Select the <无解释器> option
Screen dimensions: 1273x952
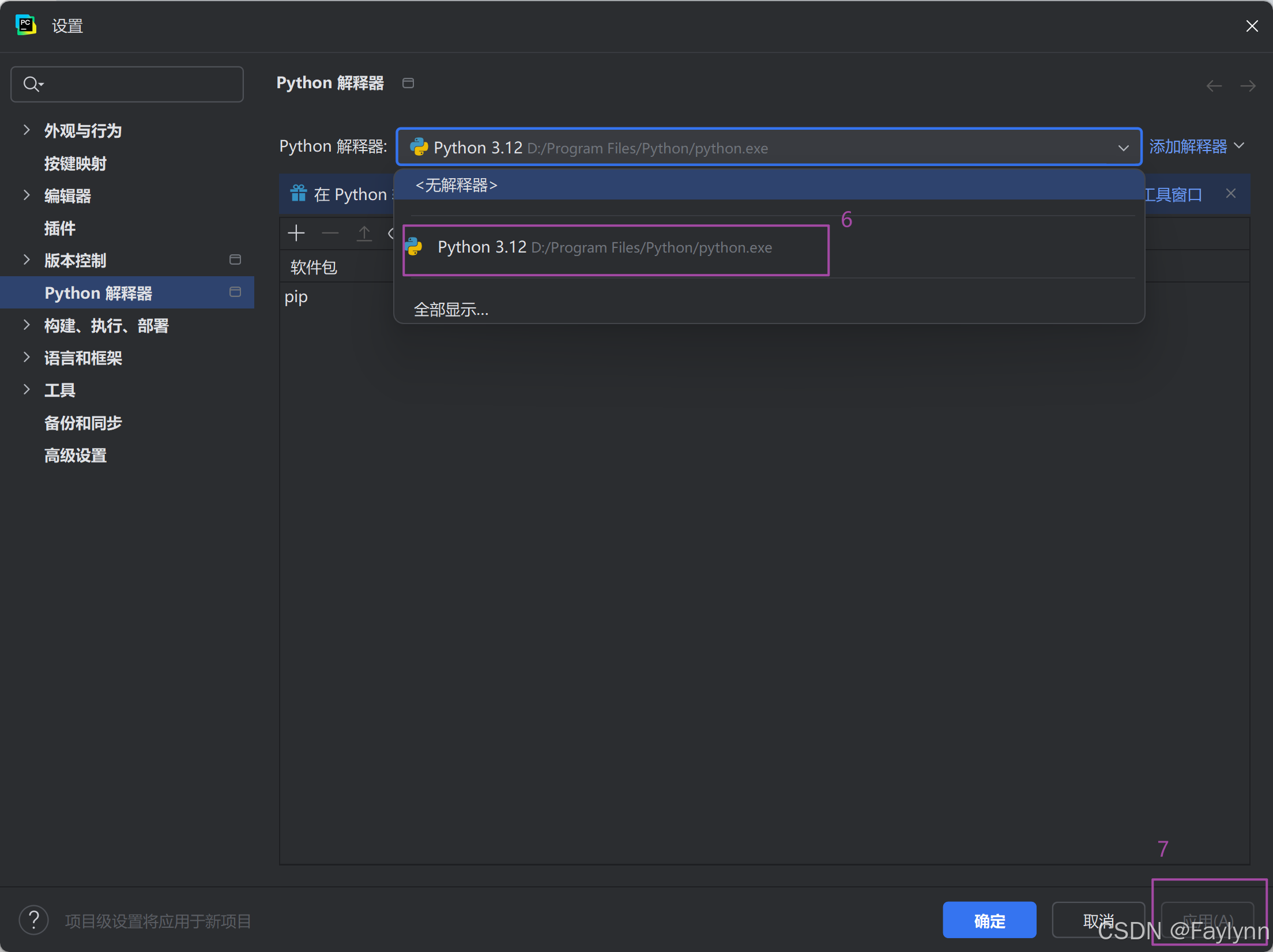pos(456,185)
